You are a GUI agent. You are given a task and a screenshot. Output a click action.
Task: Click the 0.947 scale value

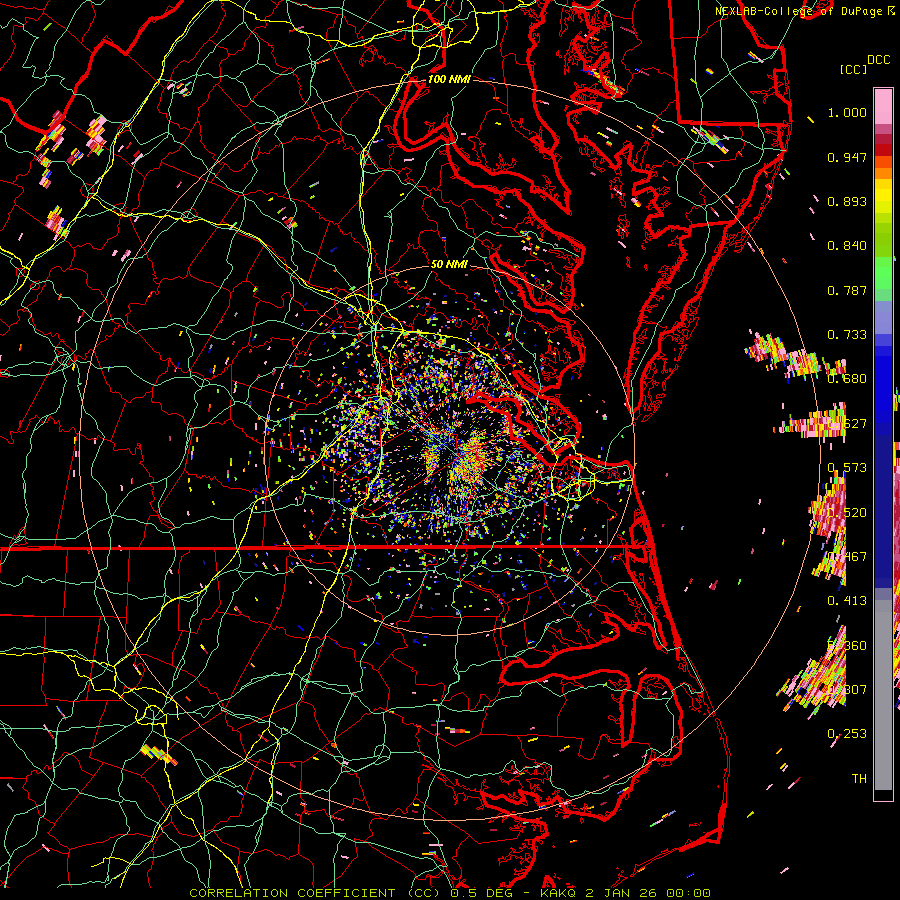(847, 157)
